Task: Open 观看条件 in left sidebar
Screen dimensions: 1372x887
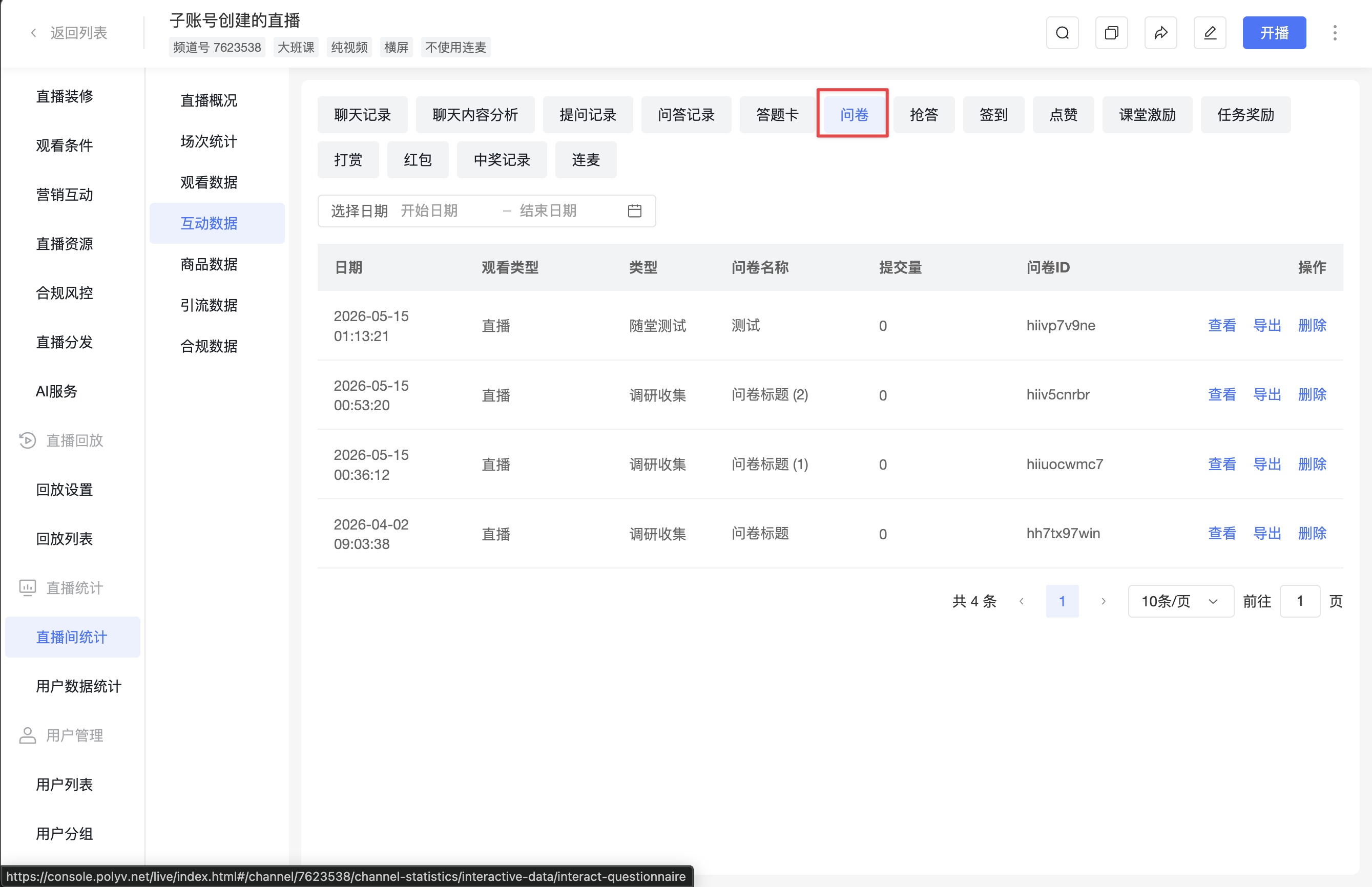Action: [x=65, y=145]
